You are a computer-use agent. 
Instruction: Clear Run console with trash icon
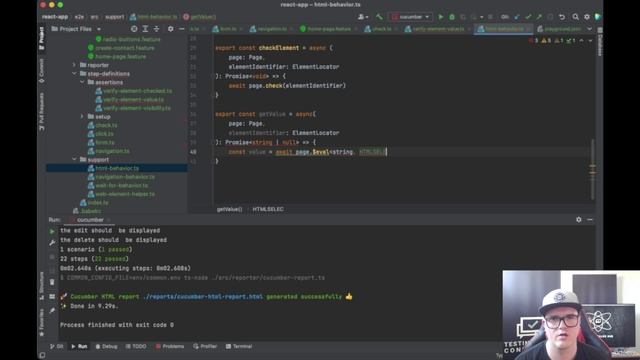[x=52, y=282]
